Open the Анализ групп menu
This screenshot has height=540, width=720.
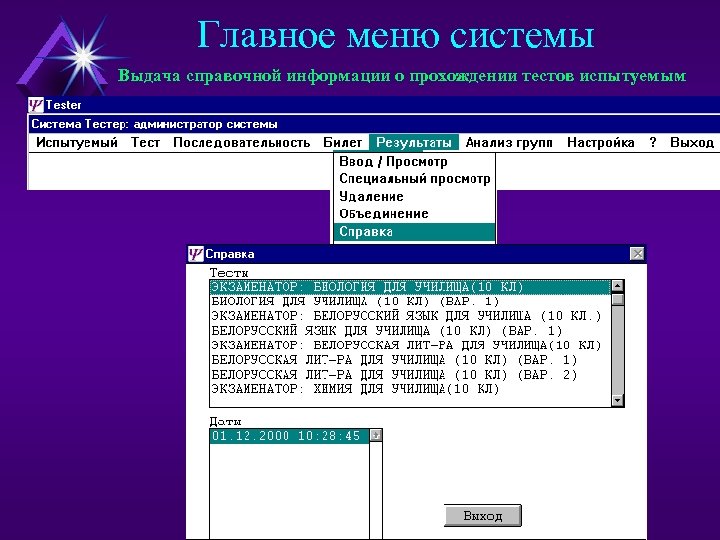(509, 143)
